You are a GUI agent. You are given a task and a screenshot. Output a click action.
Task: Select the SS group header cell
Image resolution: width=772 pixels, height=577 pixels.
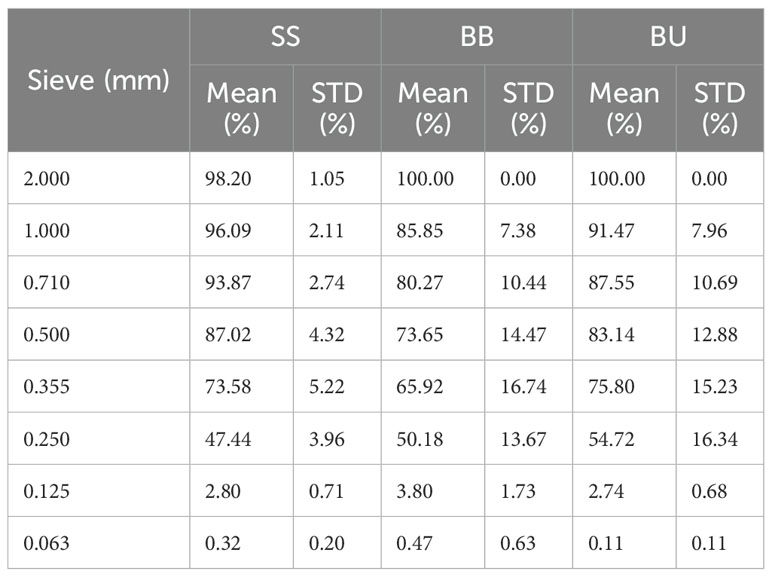pyautogui.click(x=285, y=38)
